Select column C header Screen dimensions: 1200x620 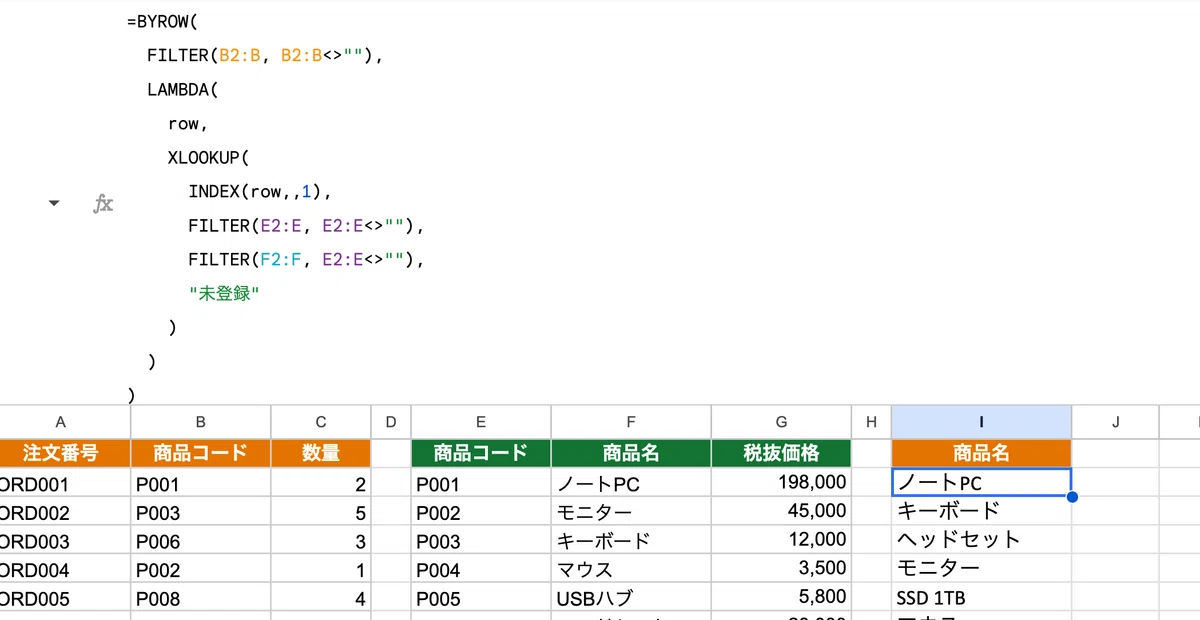click(x=321, y=423)
